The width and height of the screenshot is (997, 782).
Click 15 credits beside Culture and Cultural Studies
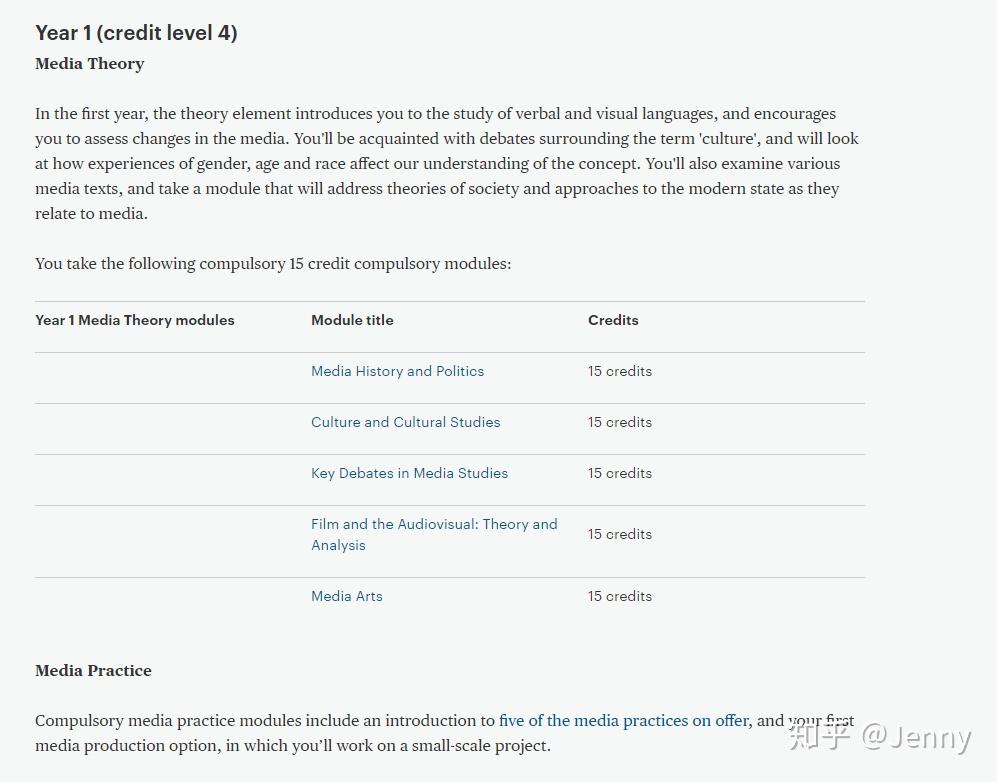pos(620,422)
